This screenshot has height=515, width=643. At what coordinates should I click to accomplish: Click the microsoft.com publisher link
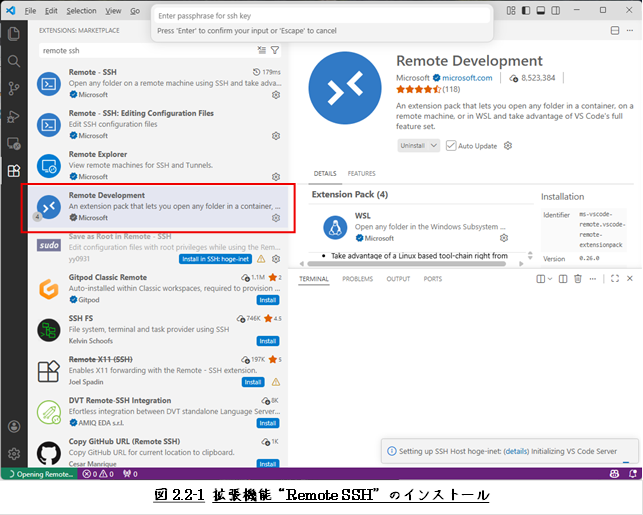click(465, 78)
